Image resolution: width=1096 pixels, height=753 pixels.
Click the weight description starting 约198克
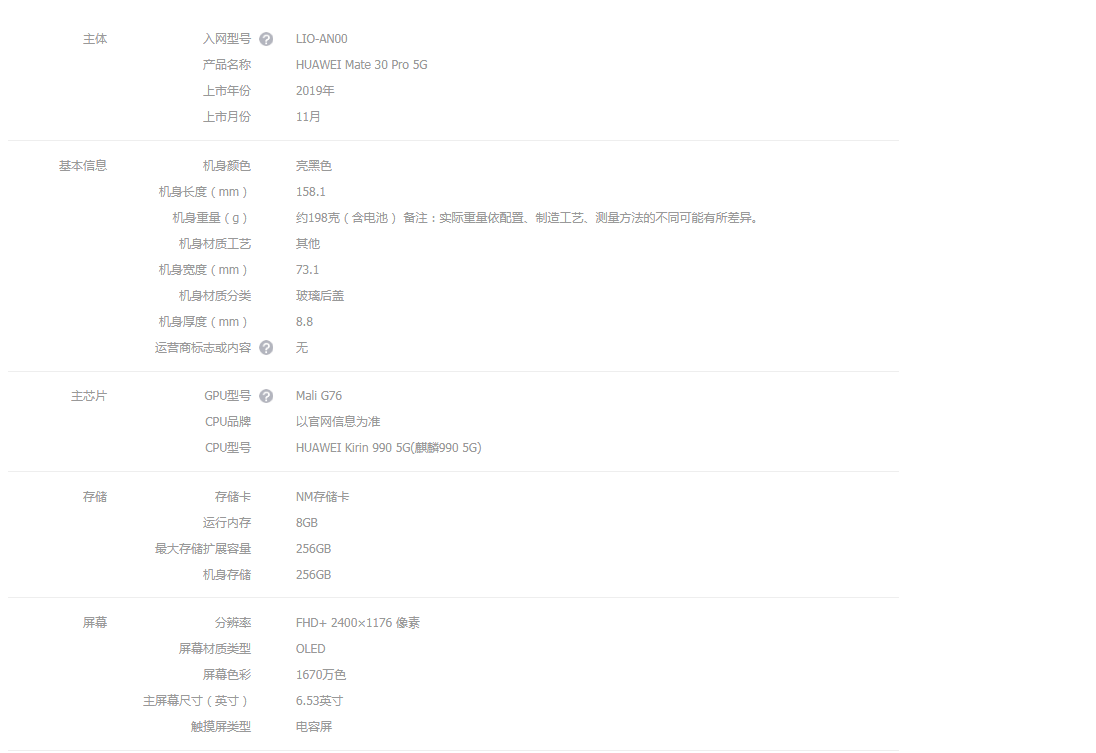click(528, 218)
